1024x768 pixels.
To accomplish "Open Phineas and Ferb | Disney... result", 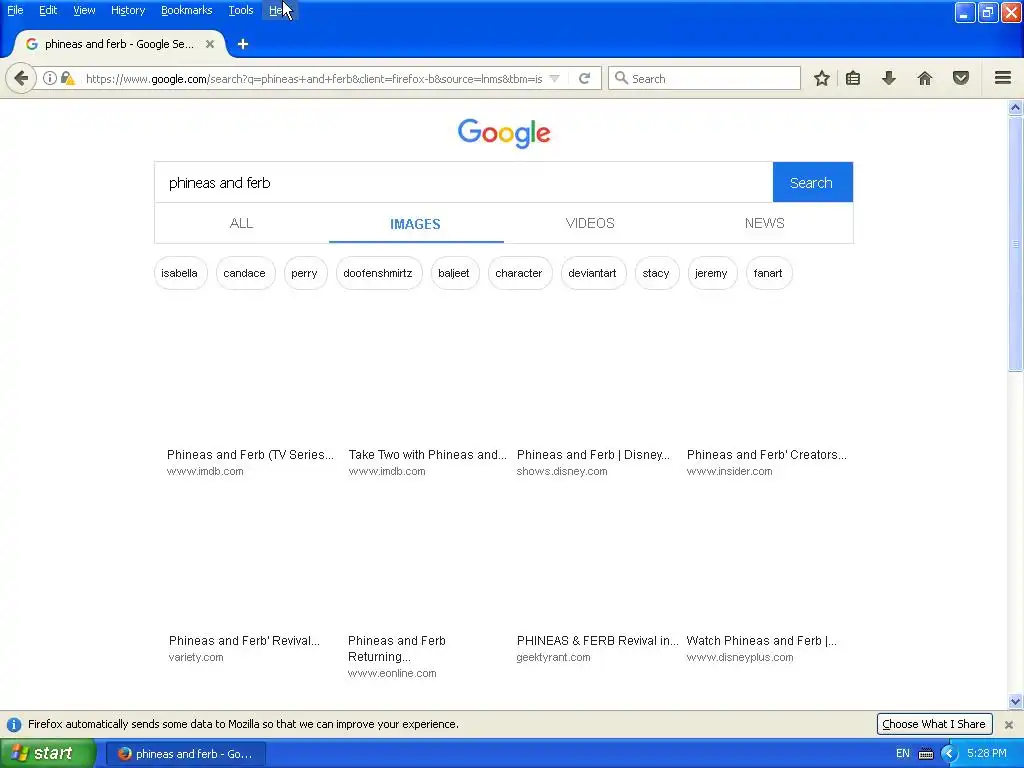I will pyautogui.click(x=593, y=455).
